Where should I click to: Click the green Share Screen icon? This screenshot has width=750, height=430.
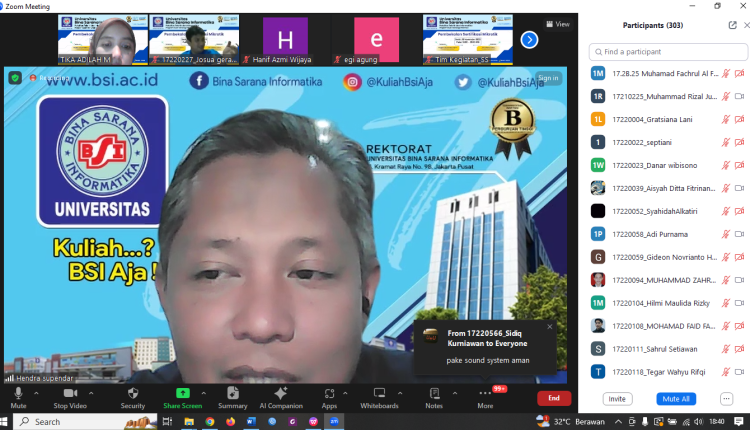coord(183,393)
